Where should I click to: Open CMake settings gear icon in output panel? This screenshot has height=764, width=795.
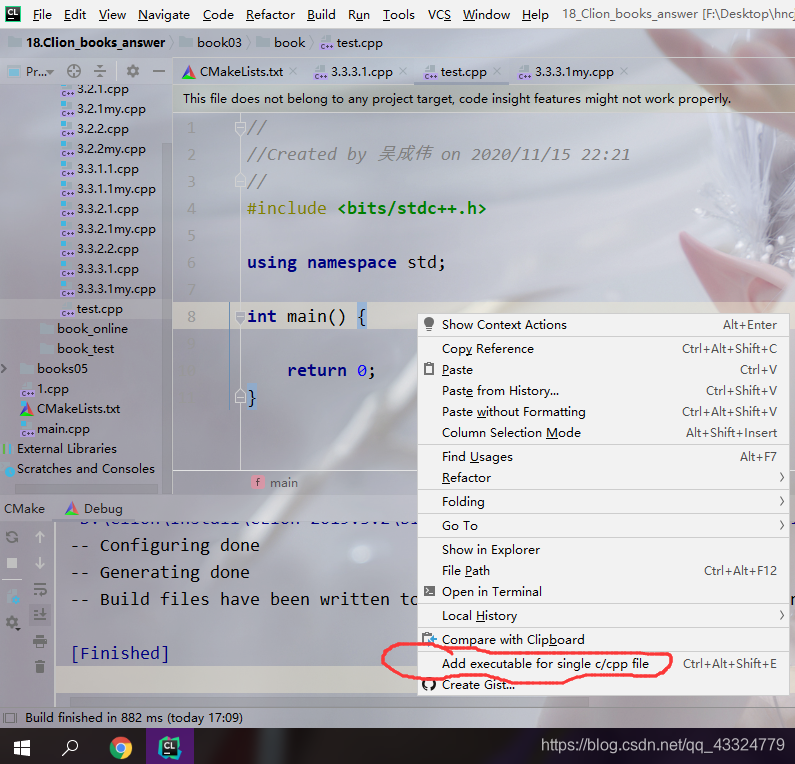[12, 623]
